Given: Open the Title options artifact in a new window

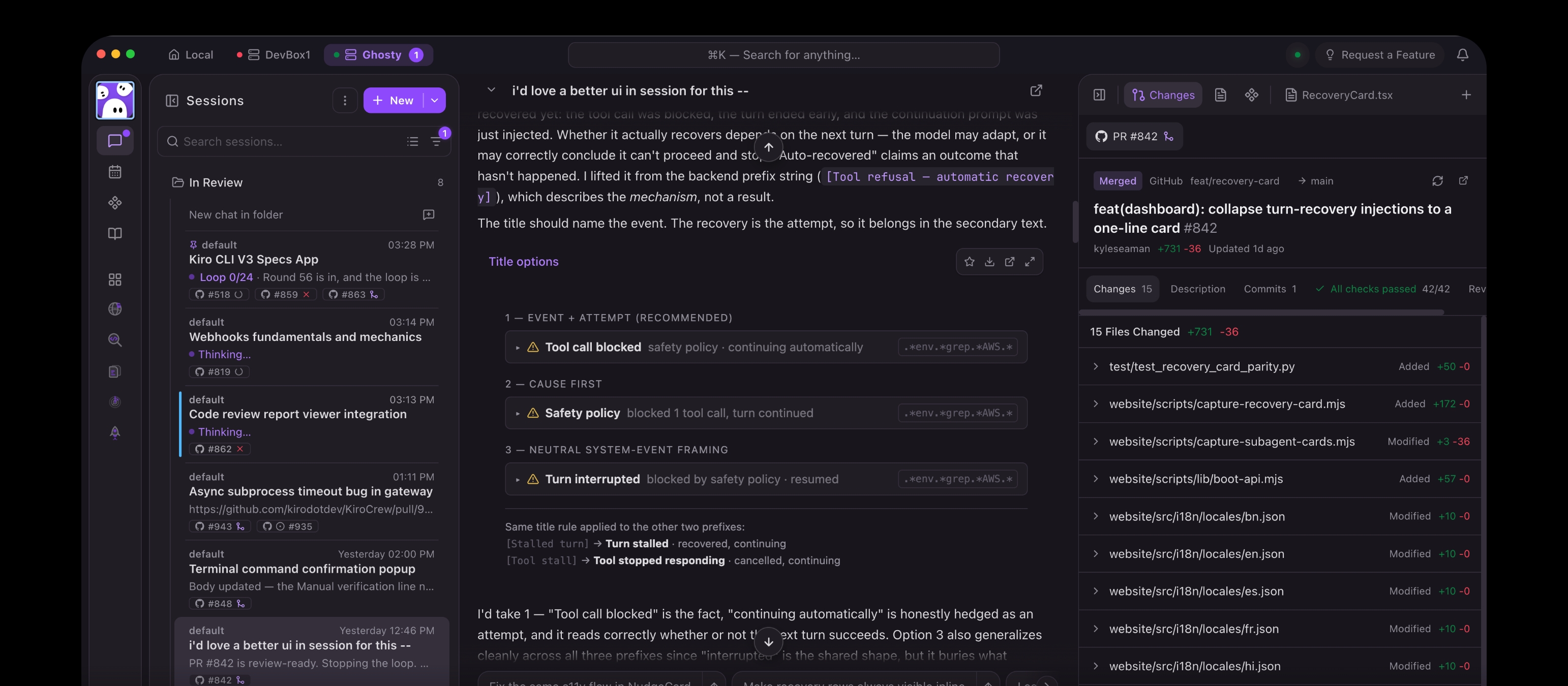Looking at the screenshot, I should click(1010, 262).
